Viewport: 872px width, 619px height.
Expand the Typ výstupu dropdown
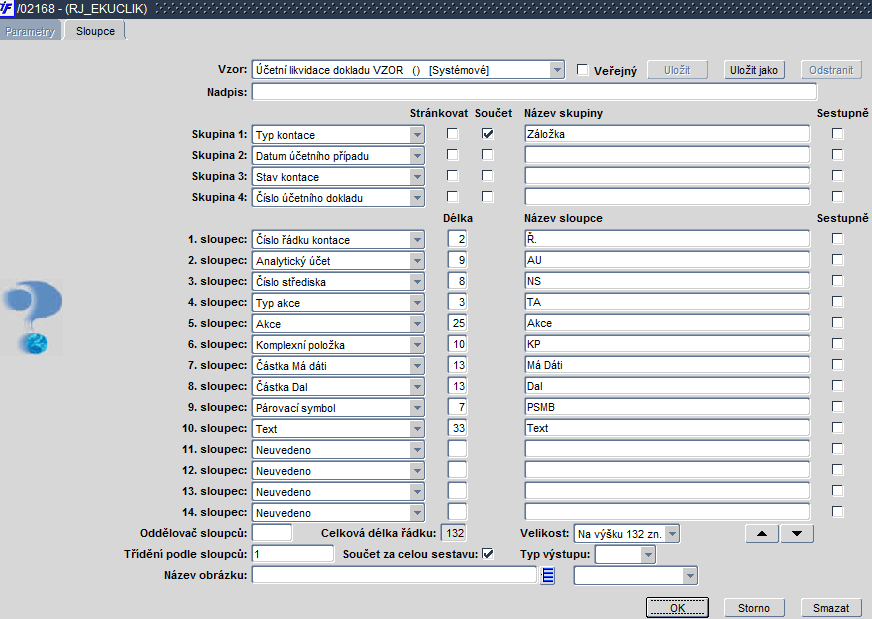[647, 554]
